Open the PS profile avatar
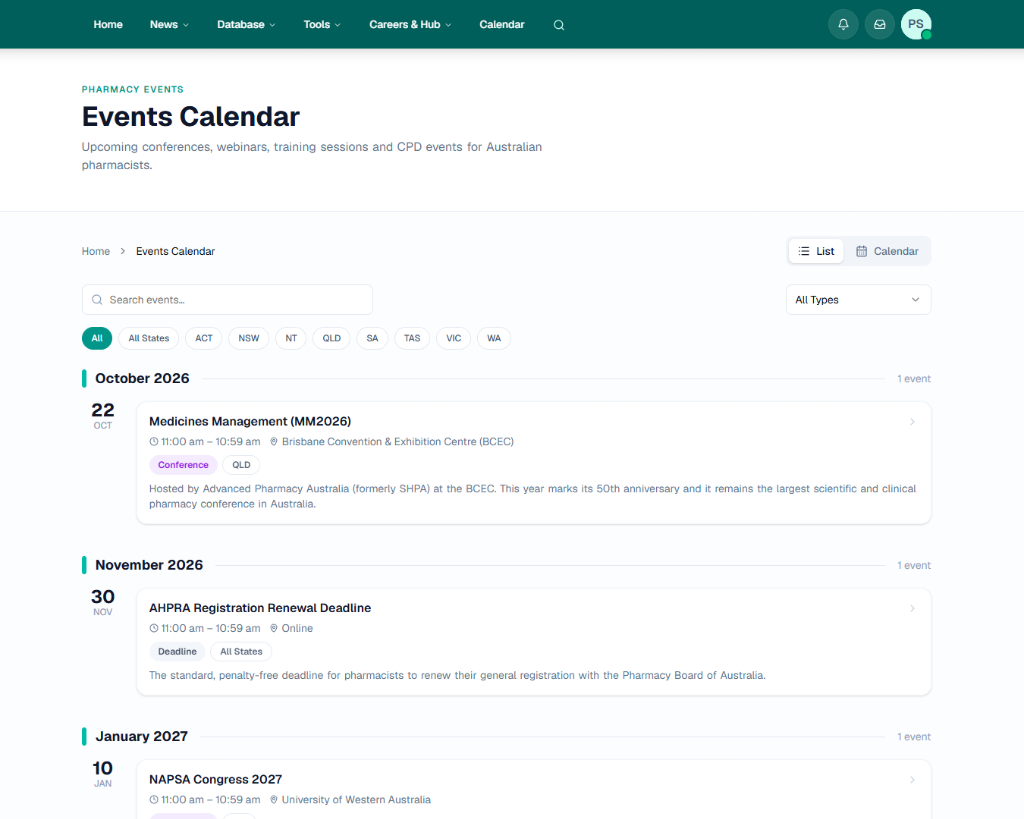1024x819 pixels. pyautogui.click(x=916, y=24)
